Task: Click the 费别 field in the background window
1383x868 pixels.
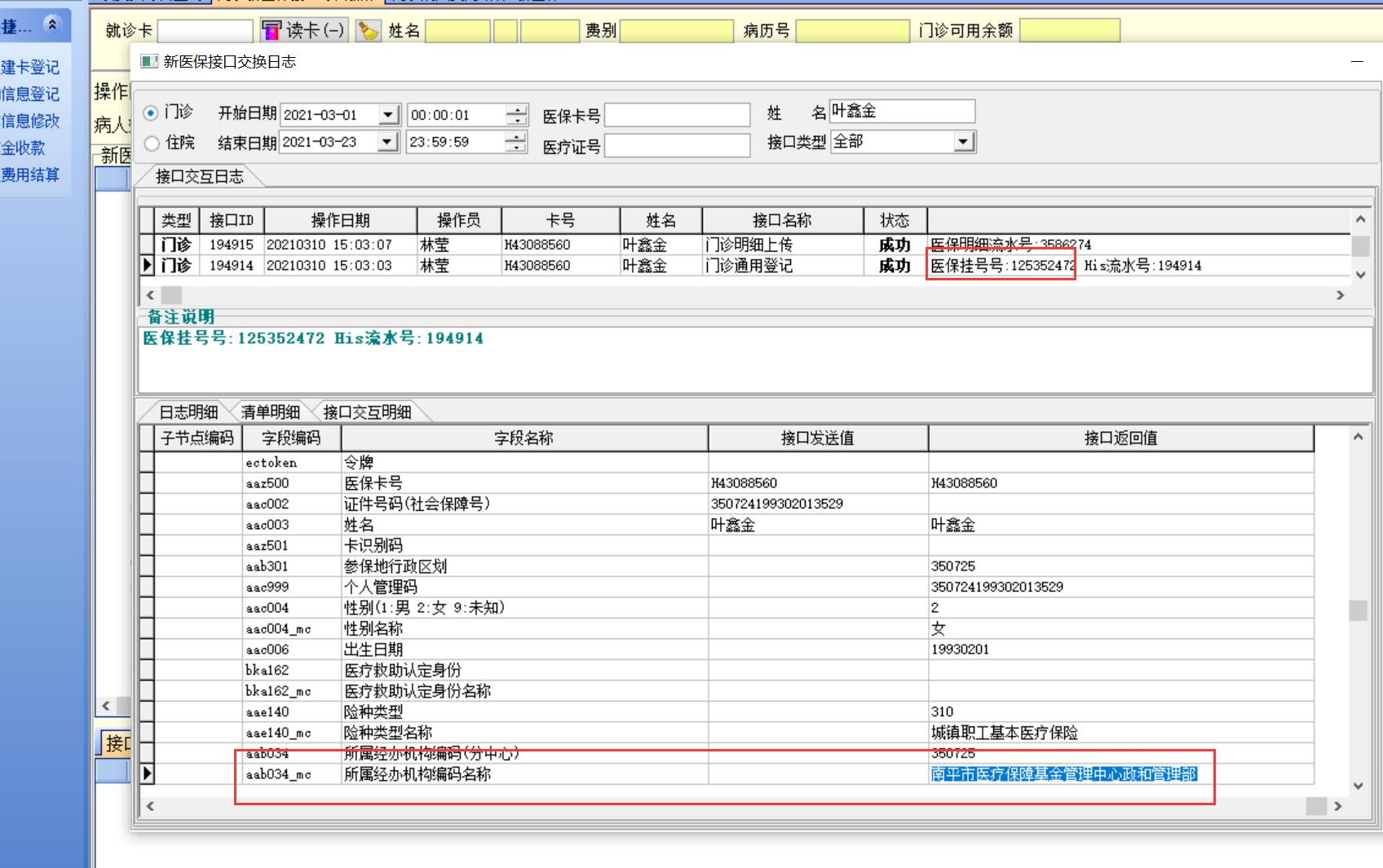Action: [x=677, y=31]
